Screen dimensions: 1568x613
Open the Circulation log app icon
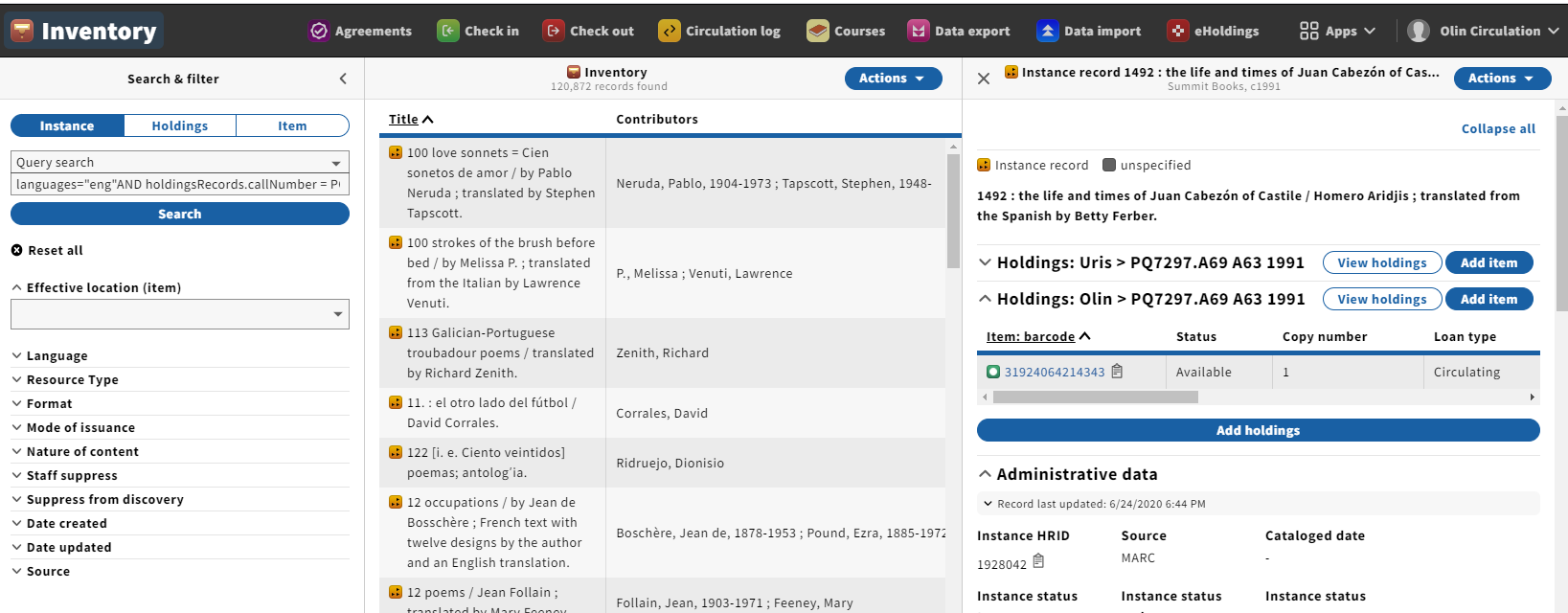(670, 31)
